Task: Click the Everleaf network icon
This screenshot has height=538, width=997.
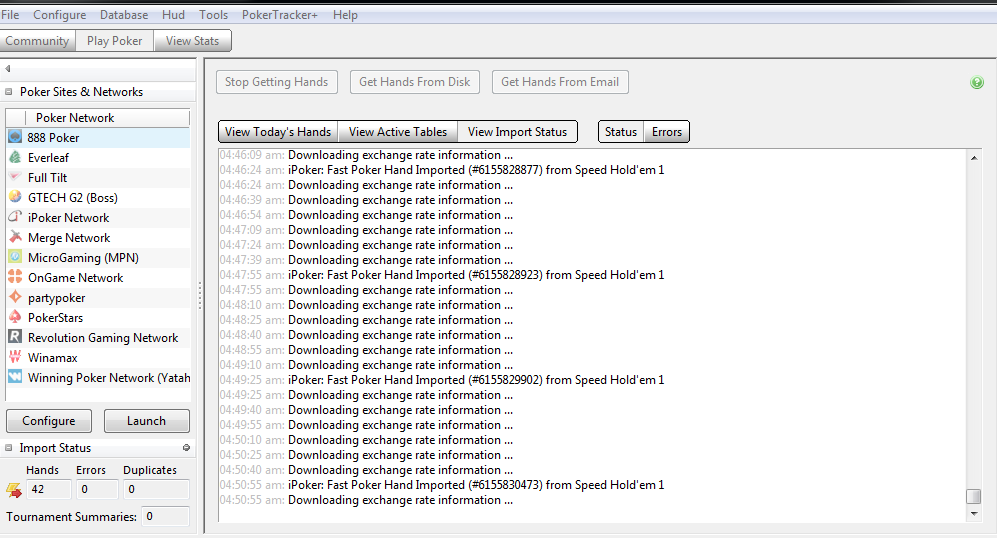Action: (15, 157)
